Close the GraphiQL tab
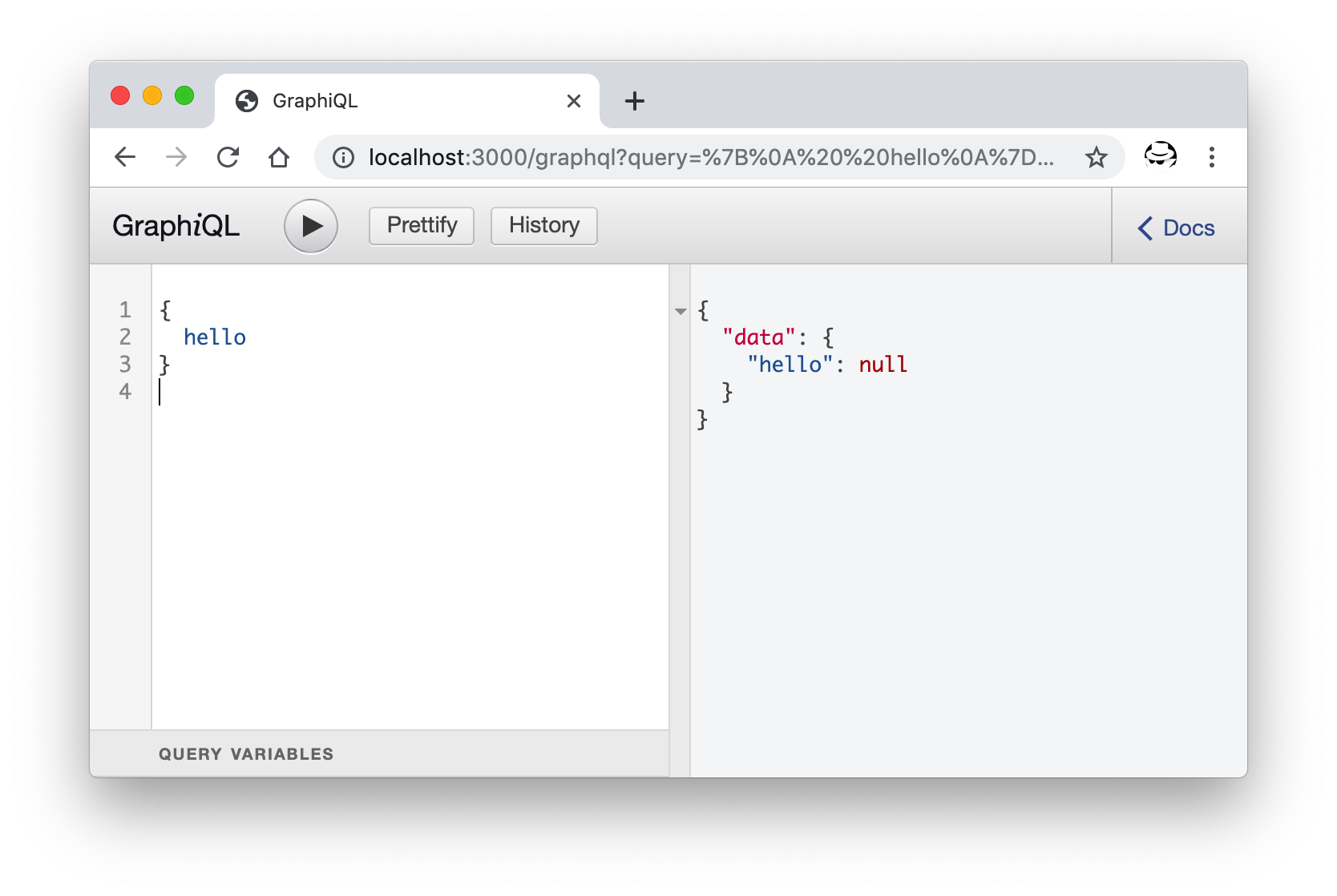This screenshot has height=896, width=1337. (x=574, y=101)
